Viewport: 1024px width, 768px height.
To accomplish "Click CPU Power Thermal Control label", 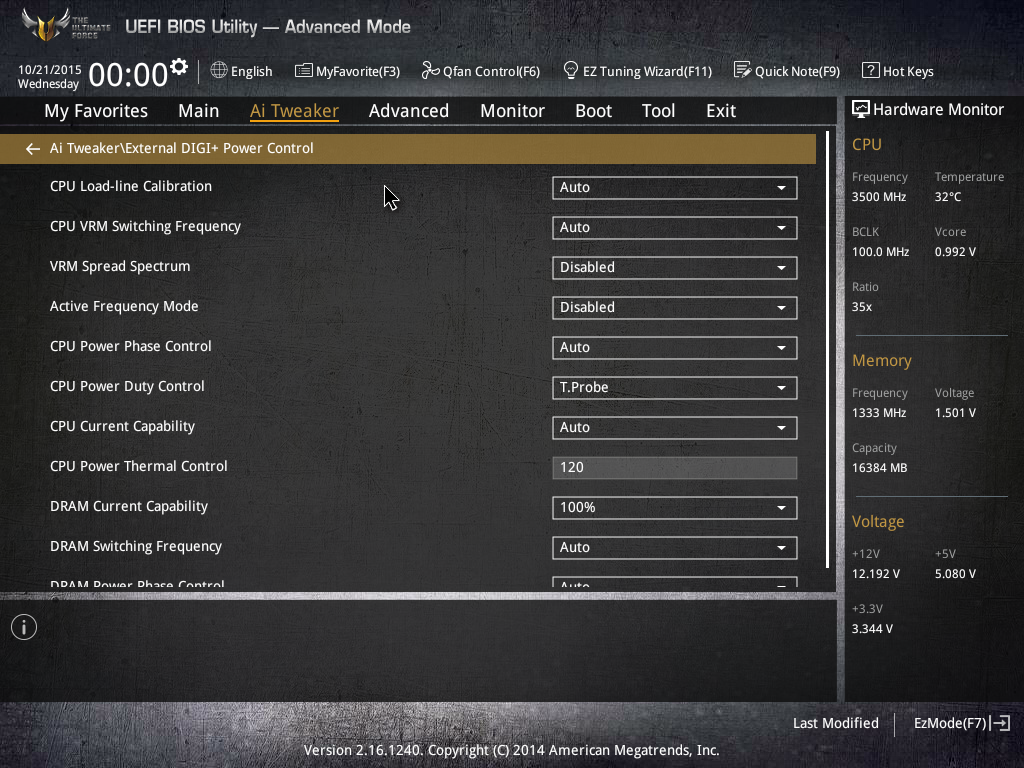I will (138, 466).
